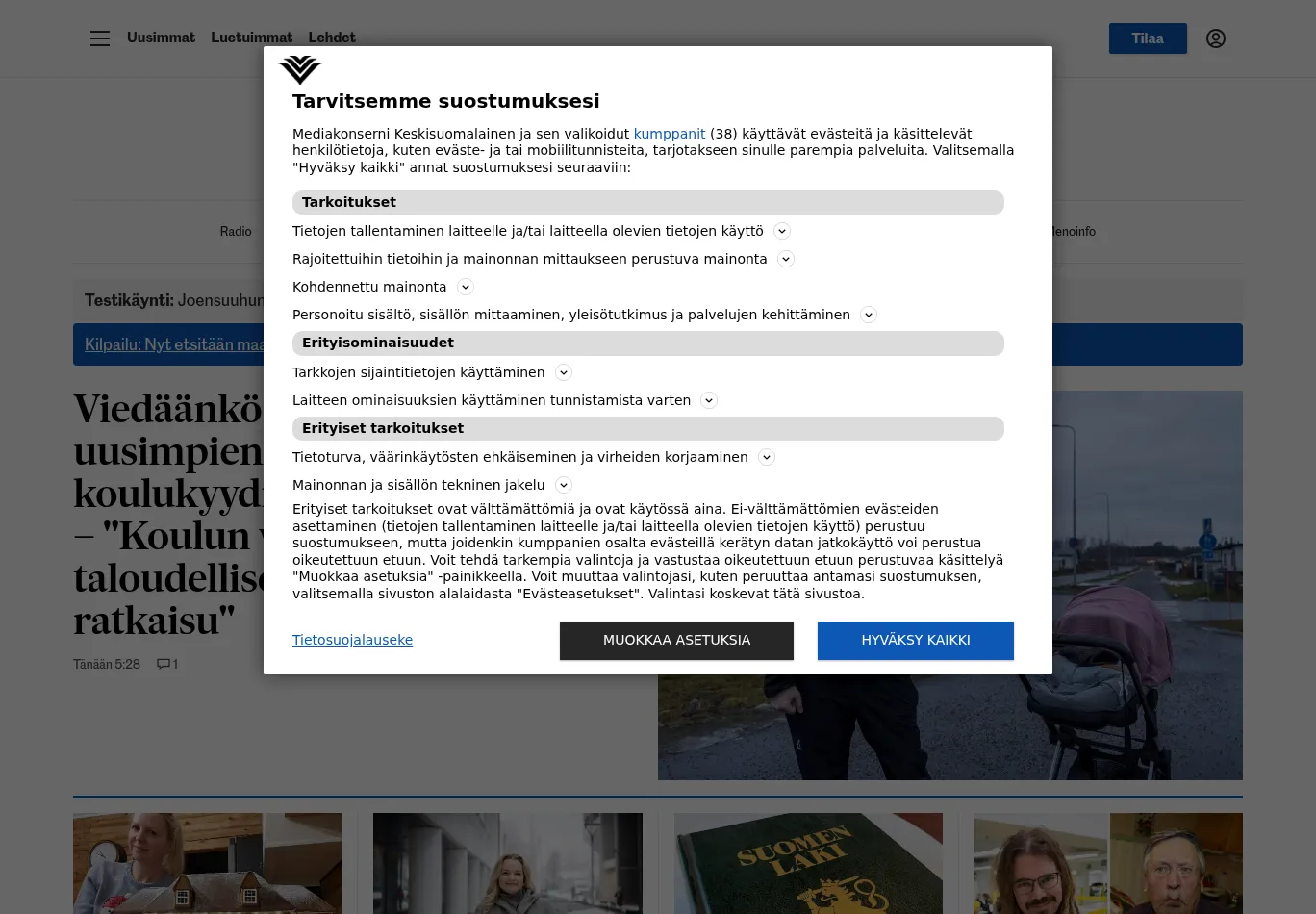Click the Keskisuomalainen logo in consent dialog
The image size is (1316, 914).
300,70
